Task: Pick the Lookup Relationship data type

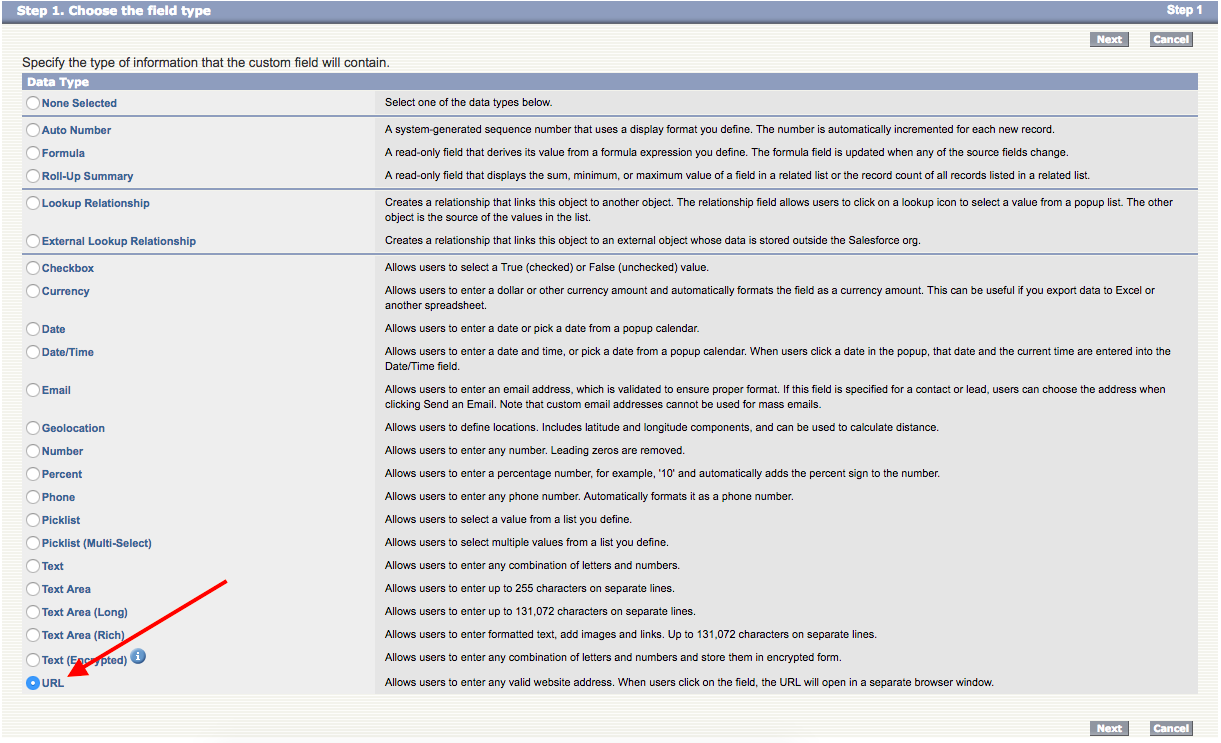Action: coord(34,203)
